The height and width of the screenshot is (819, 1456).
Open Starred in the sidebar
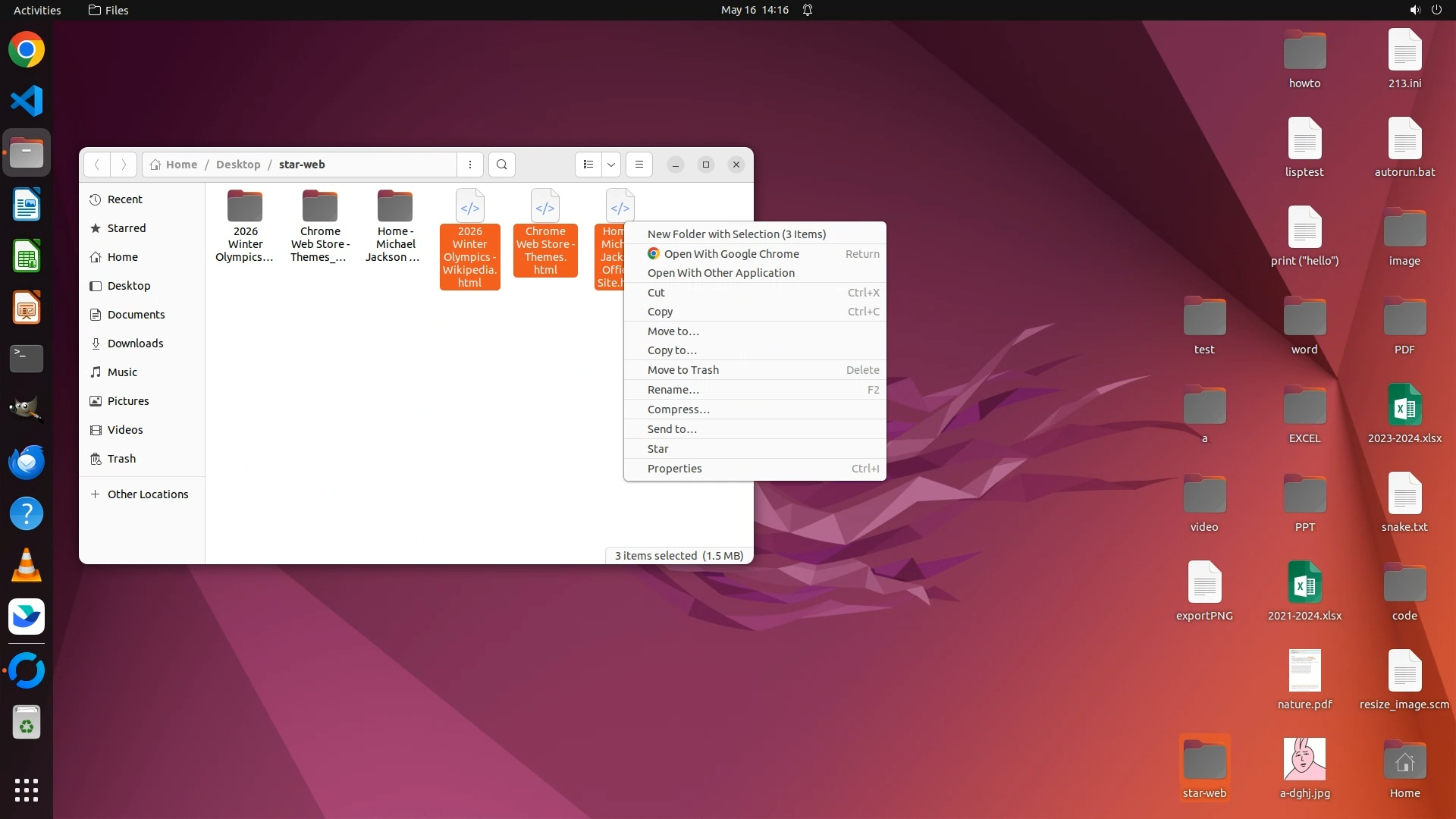[126, 228]
